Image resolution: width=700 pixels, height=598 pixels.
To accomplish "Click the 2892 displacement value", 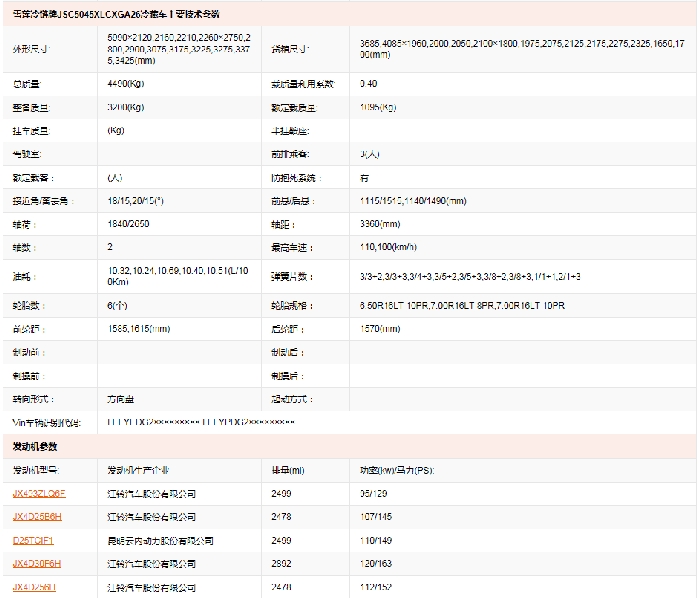I will pyautogui.click(x=282, y=564).
